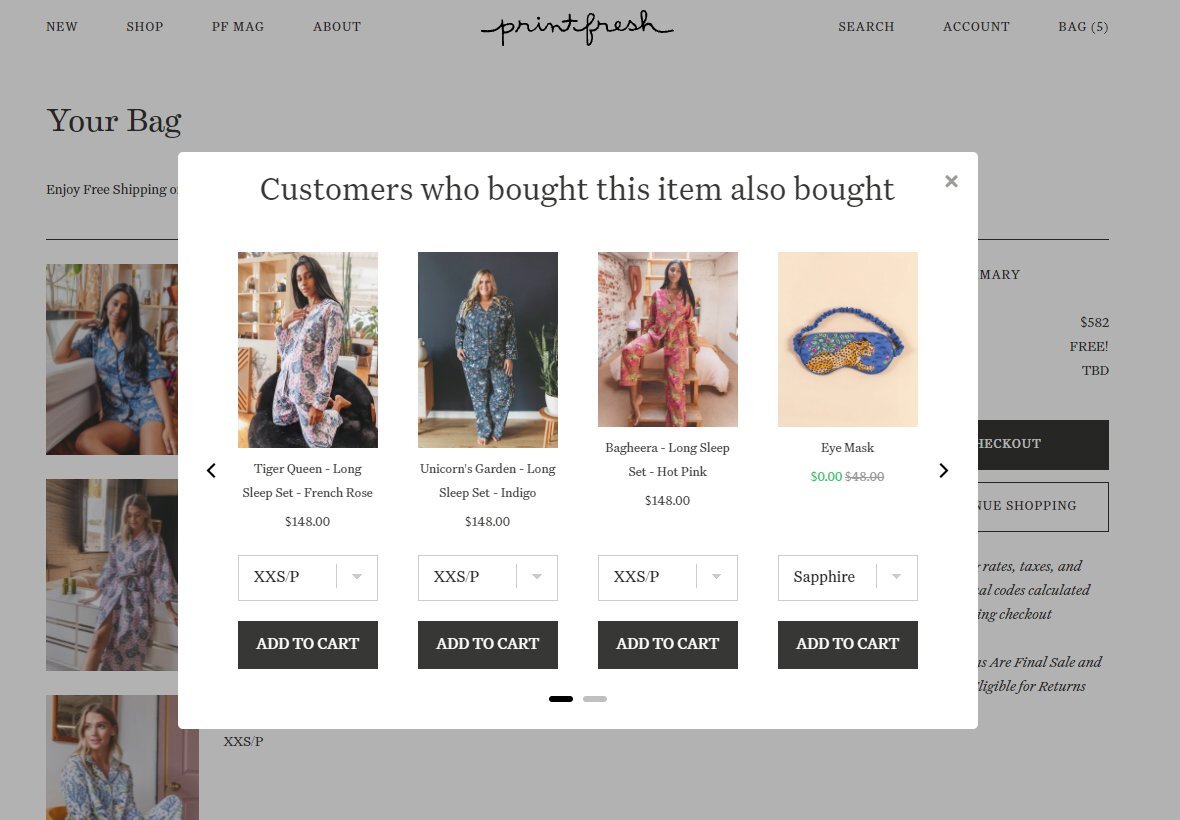Image resolution: width=1180 pixels, height=820 pixels.
Task: Open the Shop menu
Action: 145,27
